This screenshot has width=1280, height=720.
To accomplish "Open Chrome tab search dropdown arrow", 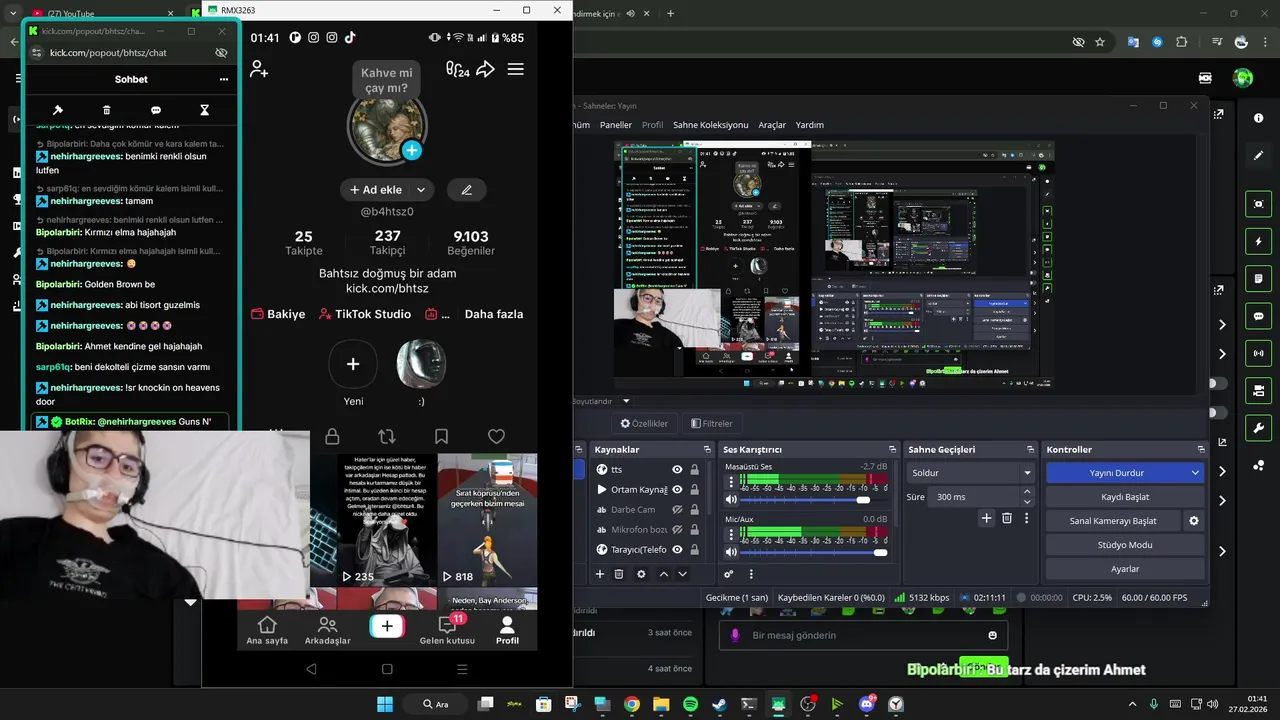I will click(x=13, y=13).
